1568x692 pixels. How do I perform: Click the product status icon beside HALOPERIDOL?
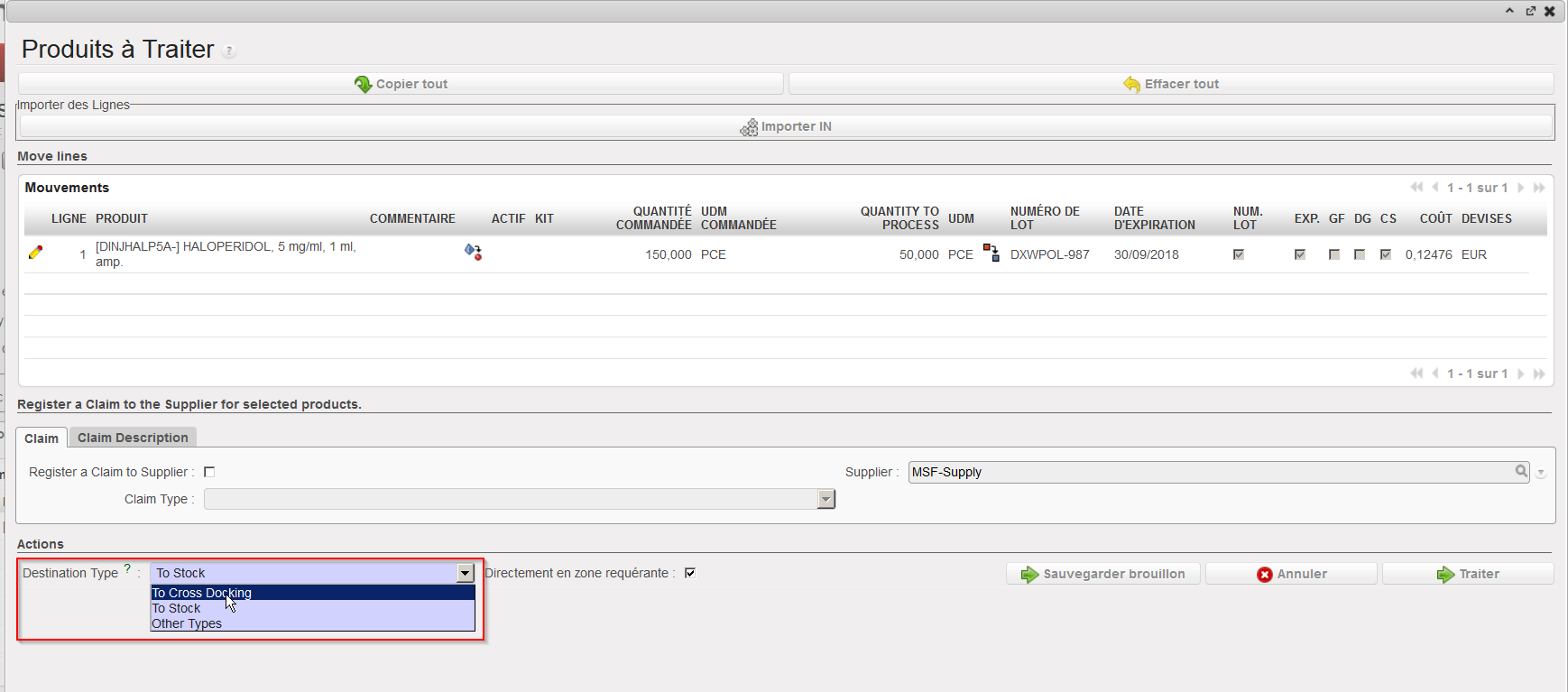pos(473,252)
